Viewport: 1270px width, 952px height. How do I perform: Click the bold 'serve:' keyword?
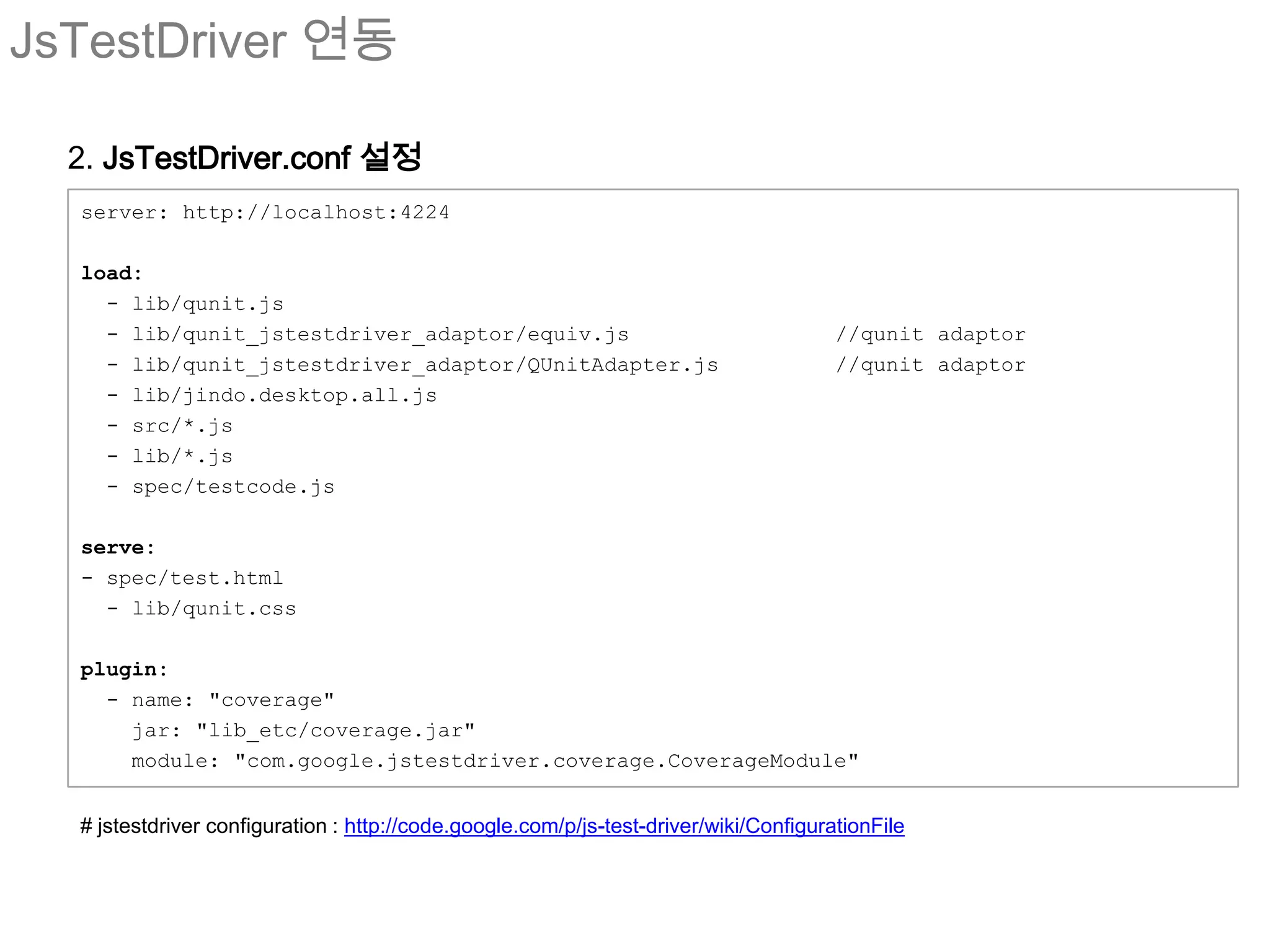coord(118,548)
